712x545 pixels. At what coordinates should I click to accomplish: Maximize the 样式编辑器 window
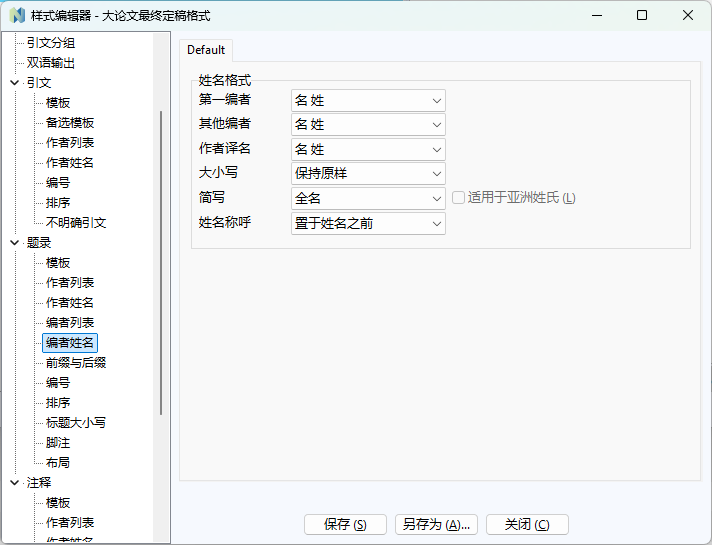point(642,15)
